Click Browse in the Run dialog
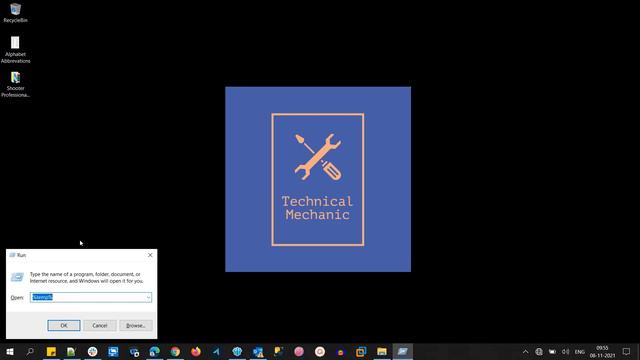Image resolution: width=640 pixels, height=360 pixels. [136, 325]
